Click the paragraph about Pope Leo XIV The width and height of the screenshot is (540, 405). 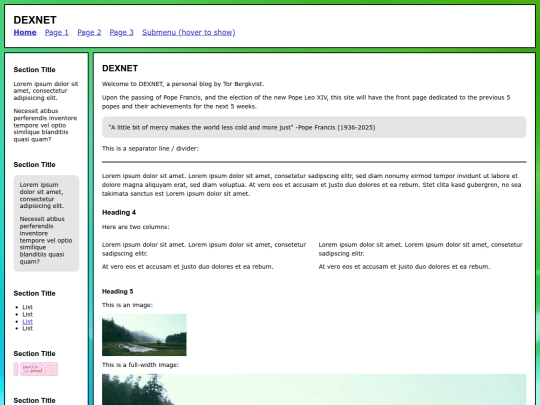tap(306, 102)
